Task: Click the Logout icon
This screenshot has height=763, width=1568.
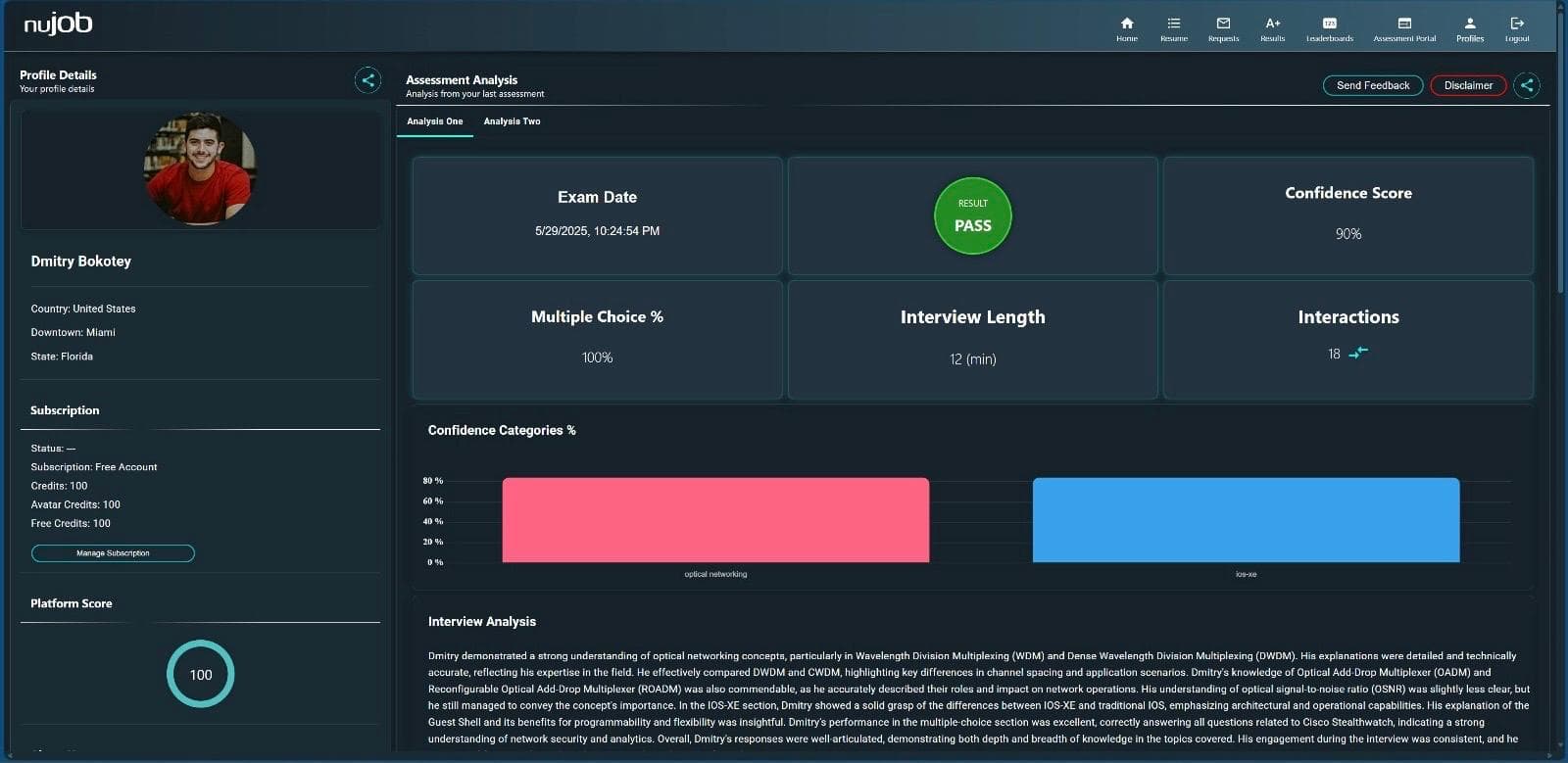Action: [x=1517, y=24]
